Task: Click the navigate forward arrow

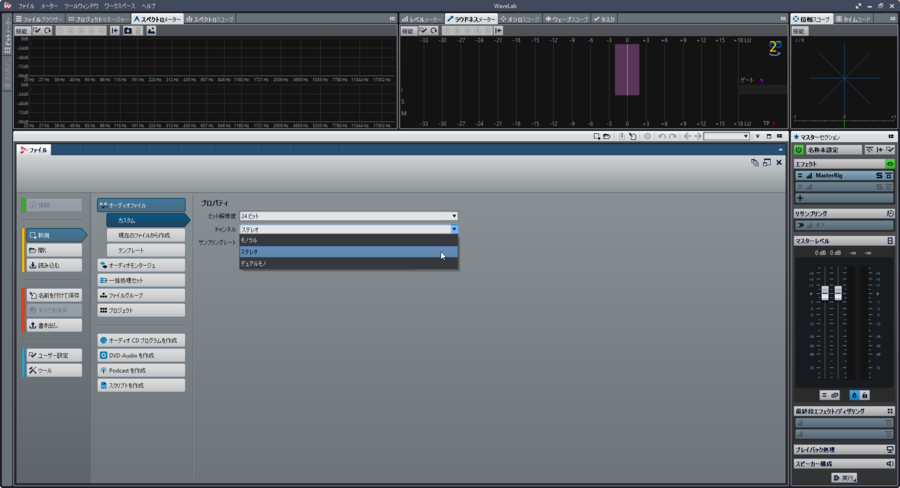Action: click(698, 136)
